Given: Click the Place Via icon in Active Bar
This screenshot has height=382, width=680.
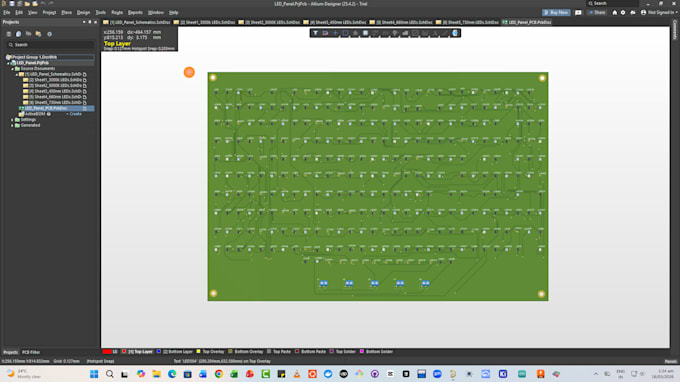Looking at the screenshot, I should [395, 33].
